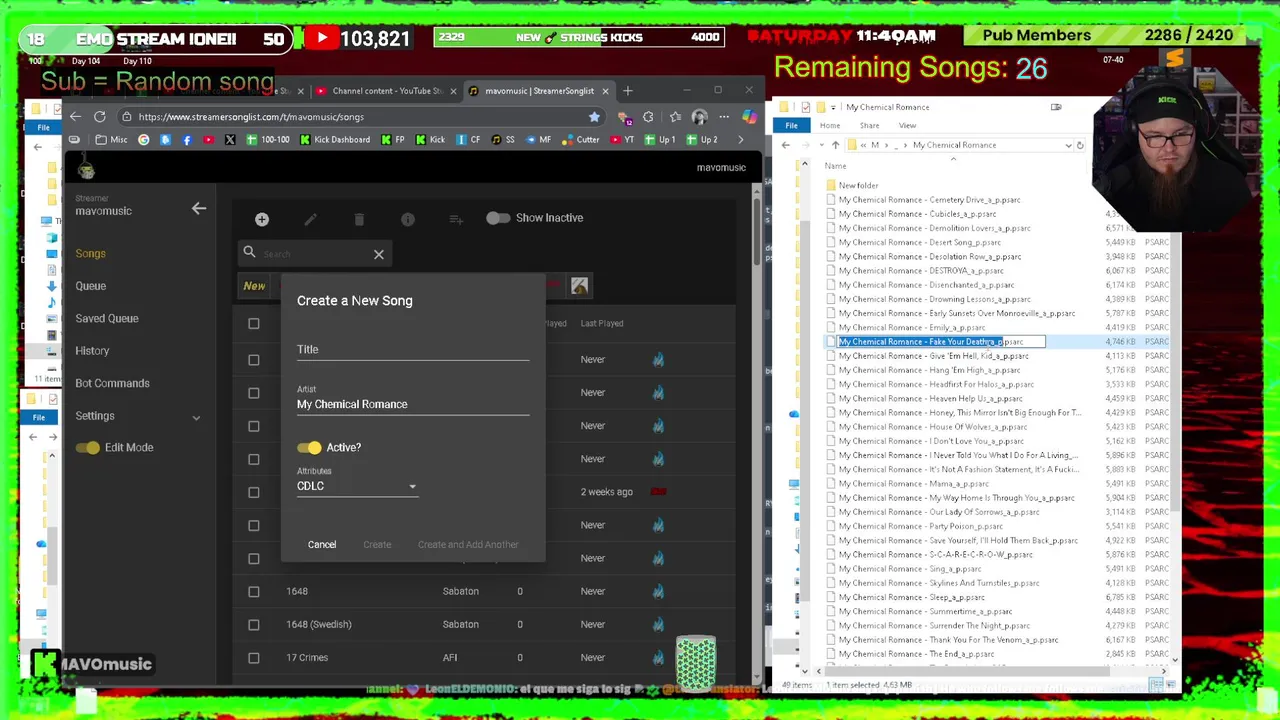Open the Misc bookmarks folder

click(112, 140)
